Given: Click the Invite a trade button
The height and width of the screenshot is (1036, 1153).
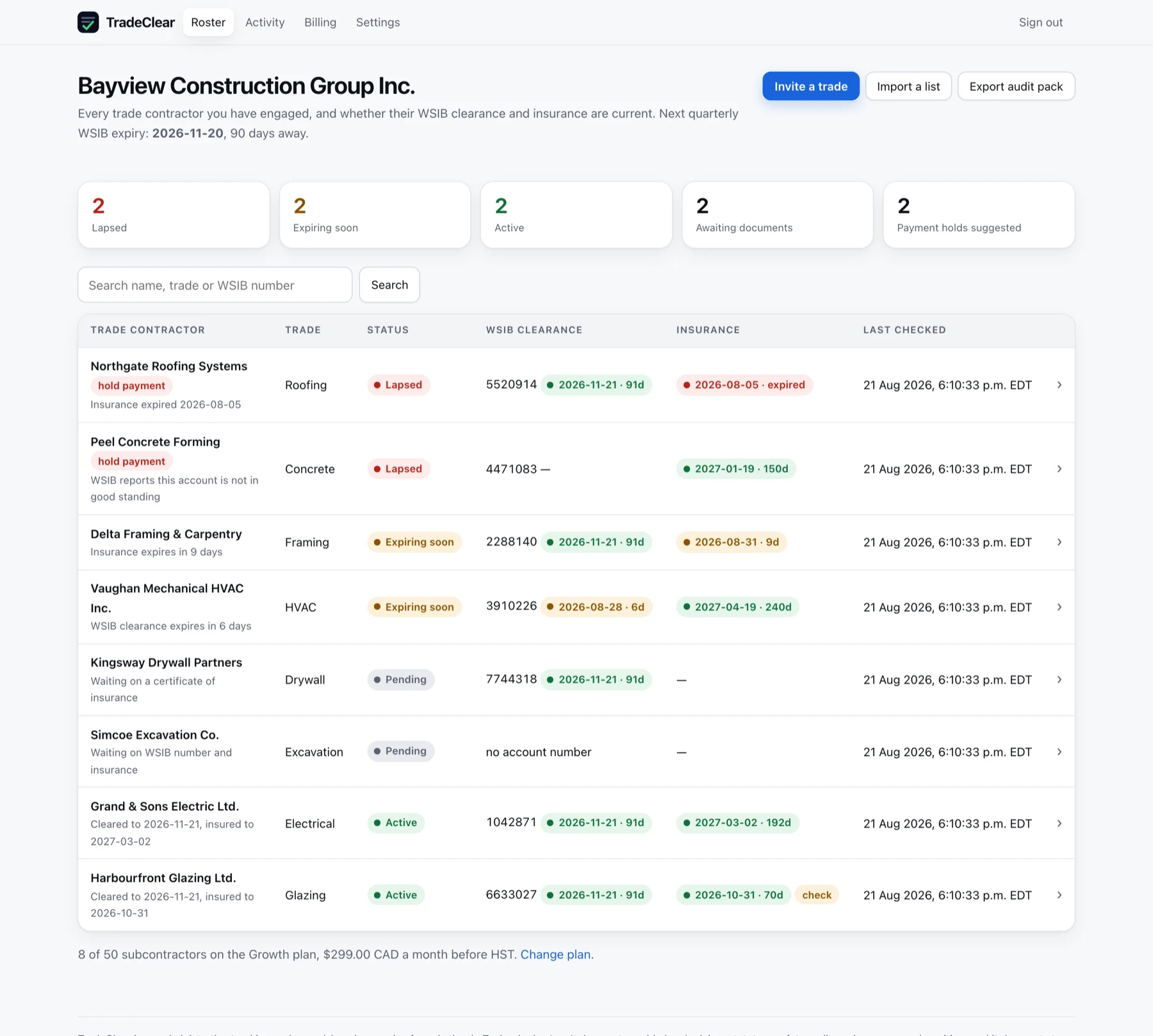Looking at the screenshot, I should pos(811,86).
